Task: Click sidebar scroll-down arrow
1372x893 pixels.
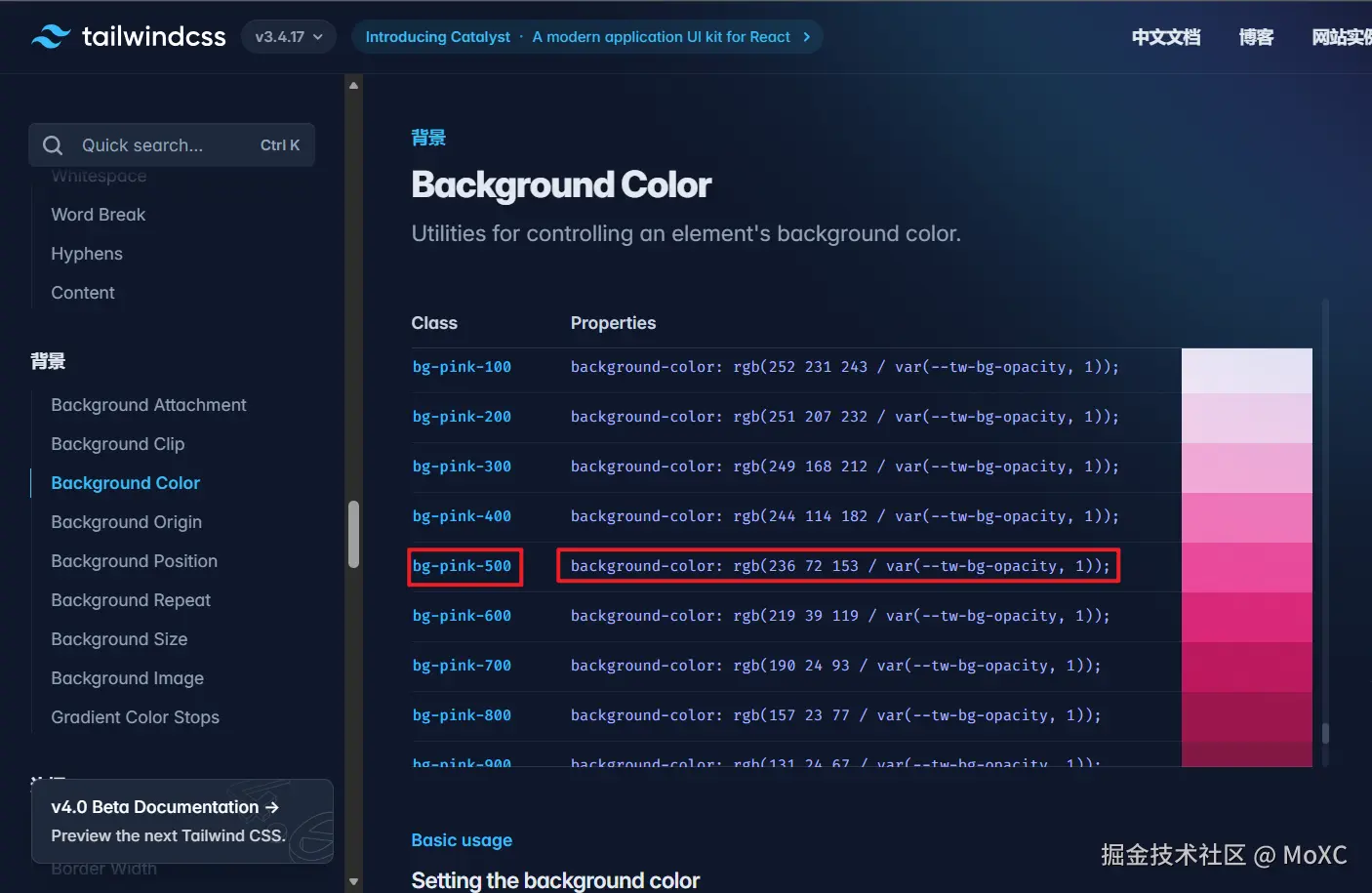Action: click(354, 881)
